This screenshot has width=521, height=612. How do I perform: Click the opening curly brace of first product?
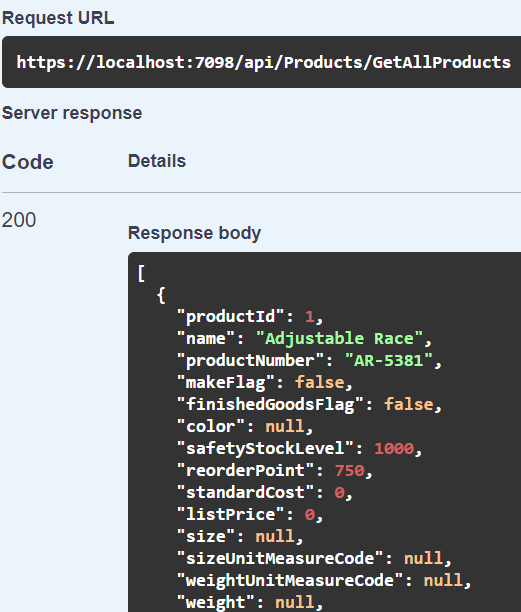(x=161, y=295)
